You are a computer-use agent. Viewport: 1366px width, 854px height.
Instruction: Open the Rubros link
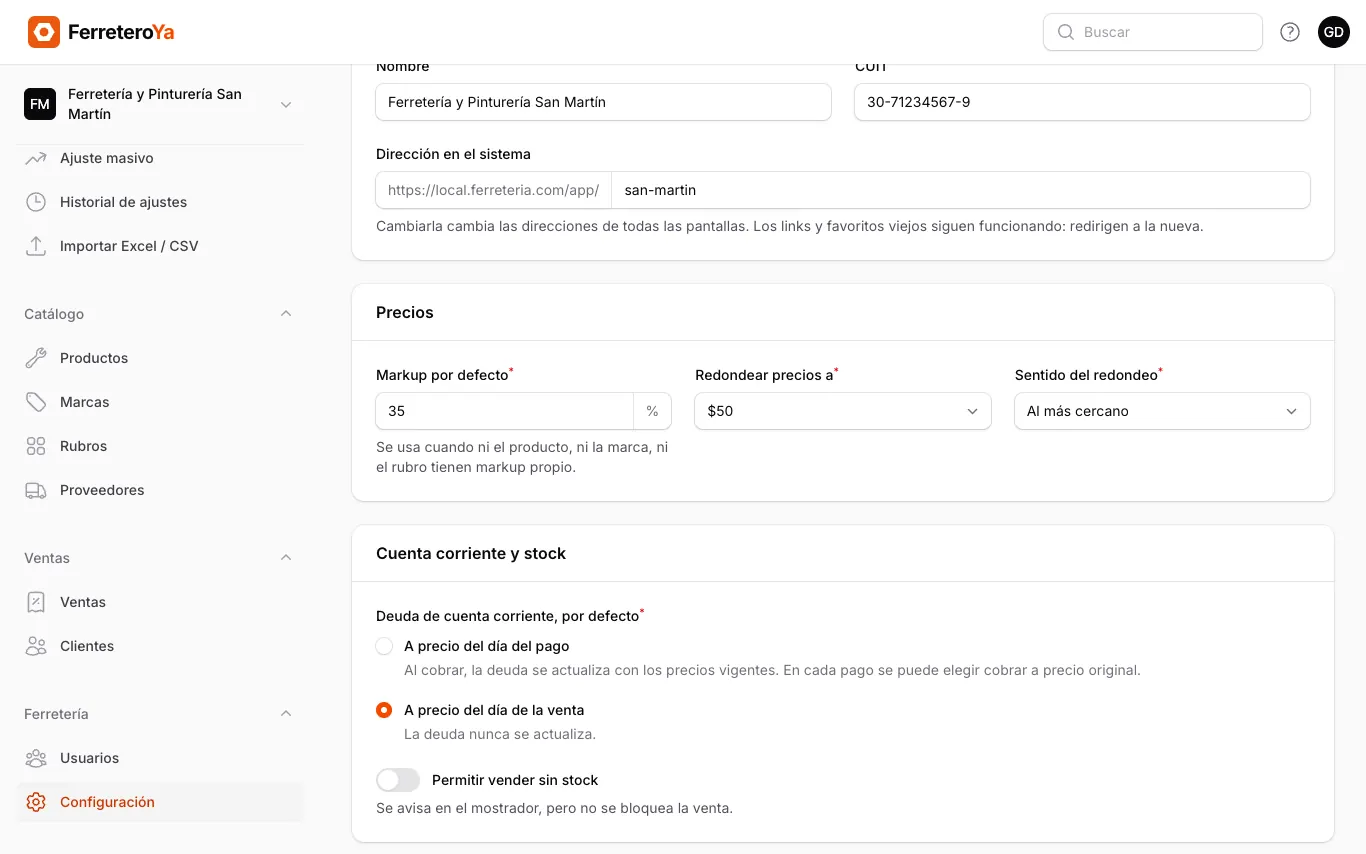(160, 446)
